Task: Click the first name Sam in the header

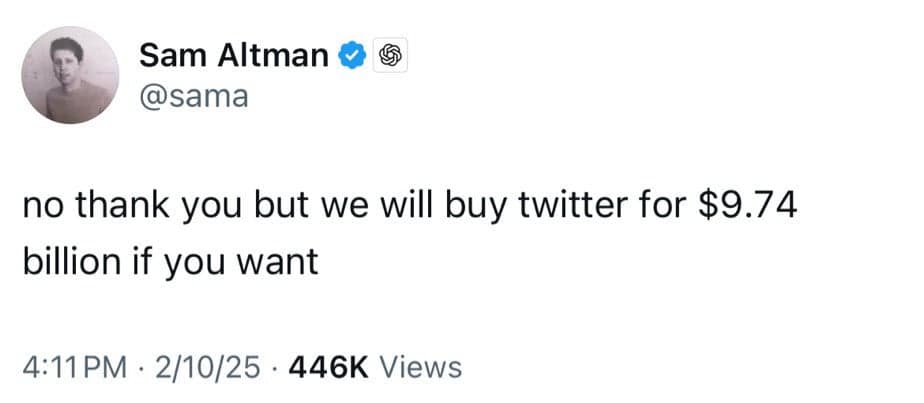Action: click(167, 56)
